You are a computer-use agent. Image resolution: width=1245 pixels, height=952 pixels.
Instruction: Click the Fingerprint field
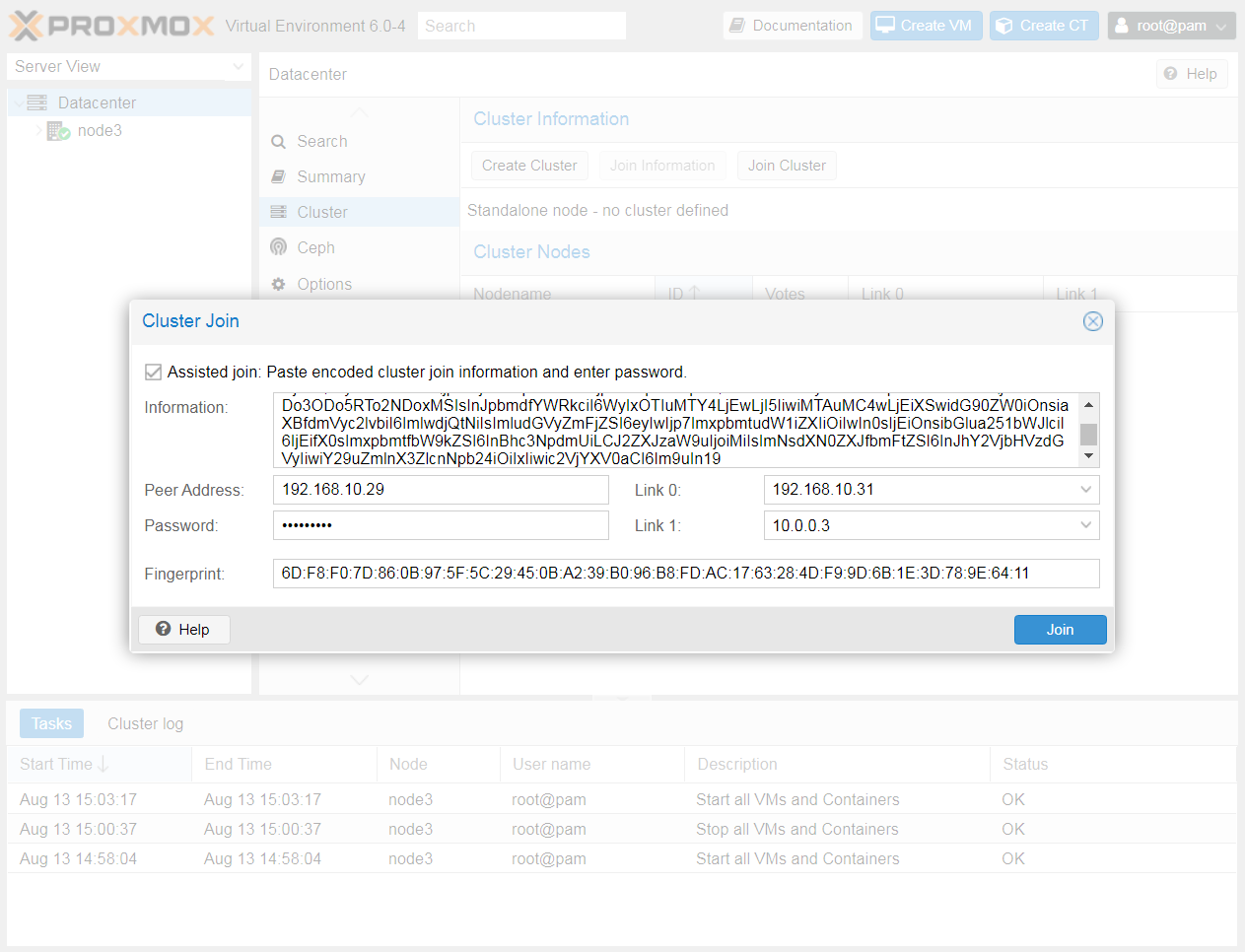[x=686, y=574]
